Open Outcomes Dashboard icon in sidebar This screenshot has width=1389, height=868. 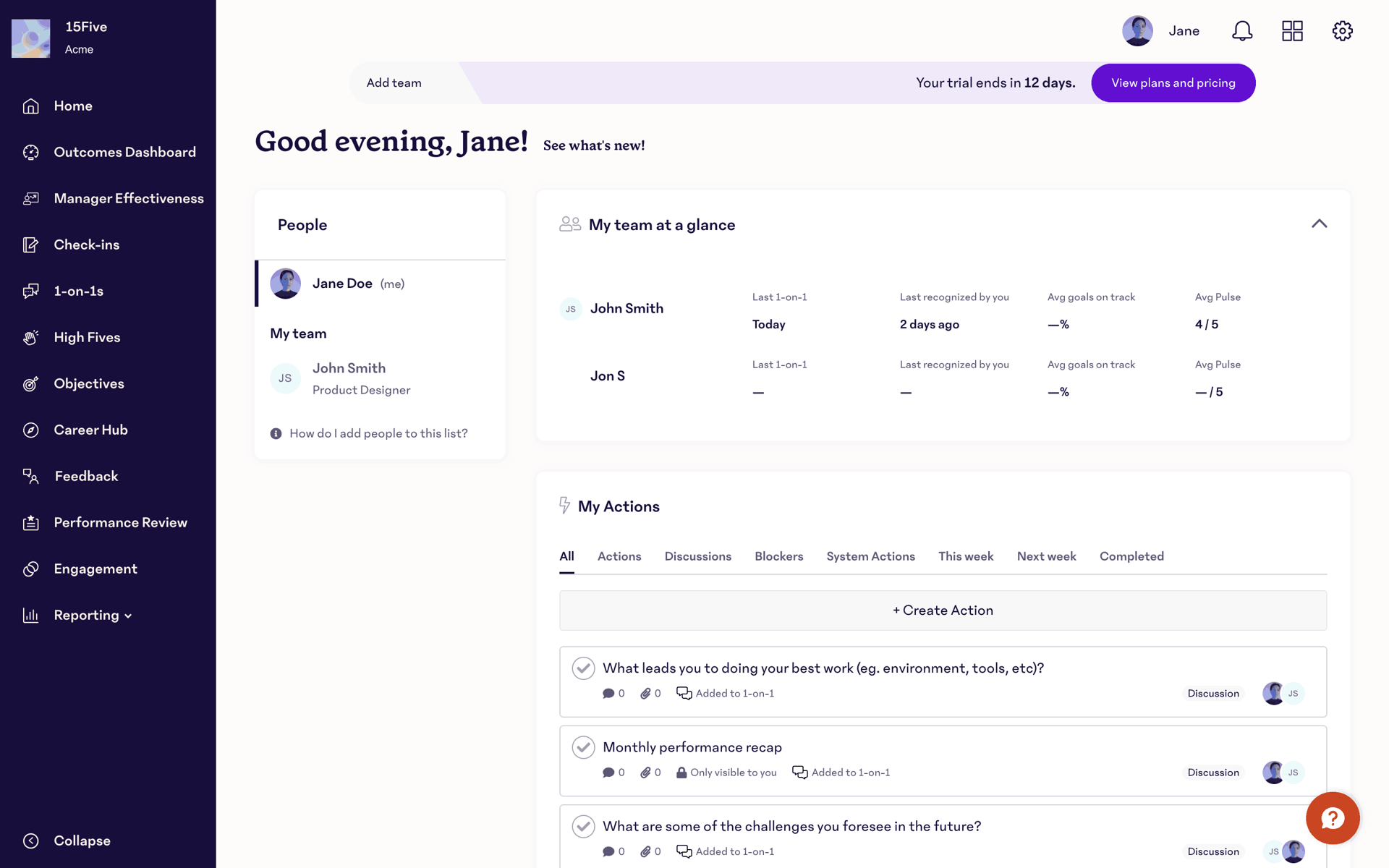tap(30, 153)
